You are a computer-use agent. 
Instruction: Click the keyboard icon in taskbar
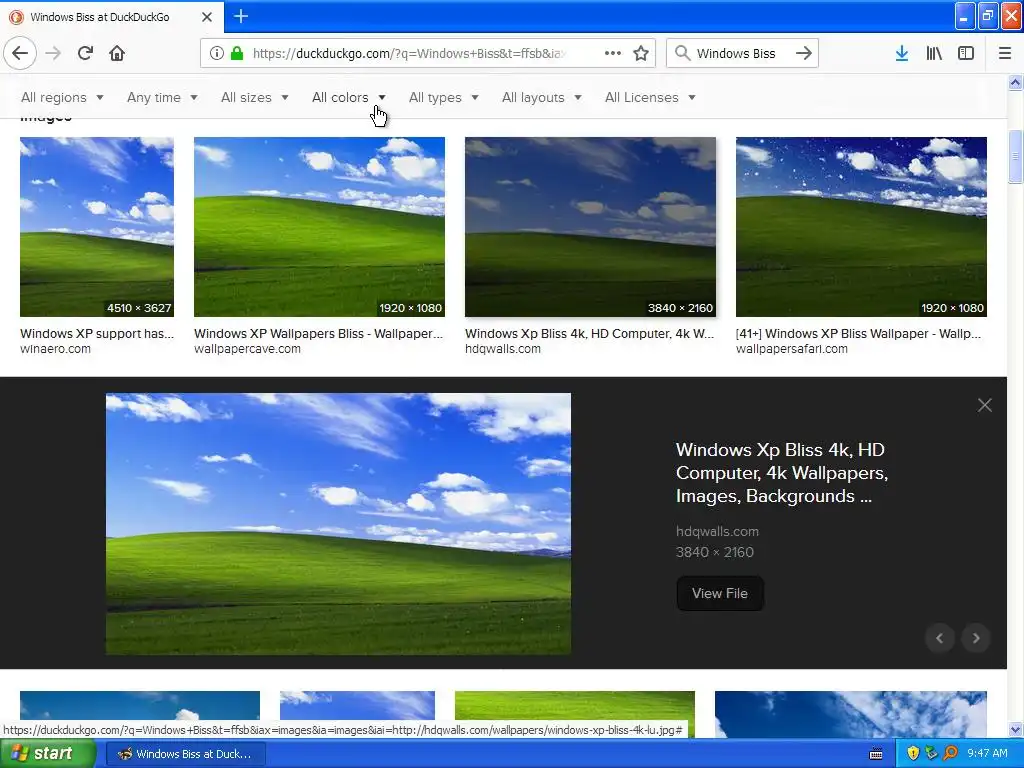tap(876, 754)
